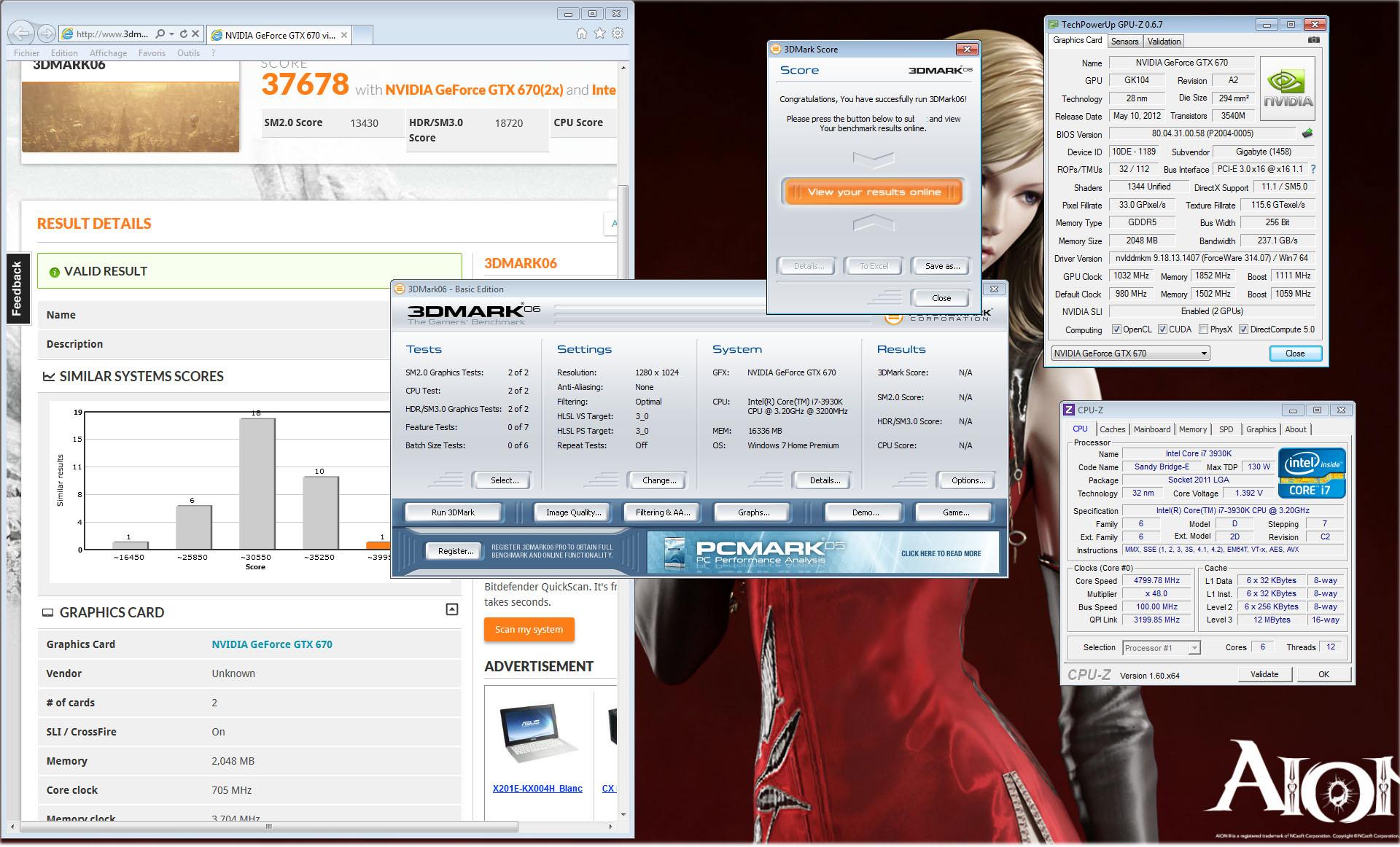Click the Feedback side tab
Image resolution: width=1400 pixels, height=847 pixels.
click(x=17, y=288)
